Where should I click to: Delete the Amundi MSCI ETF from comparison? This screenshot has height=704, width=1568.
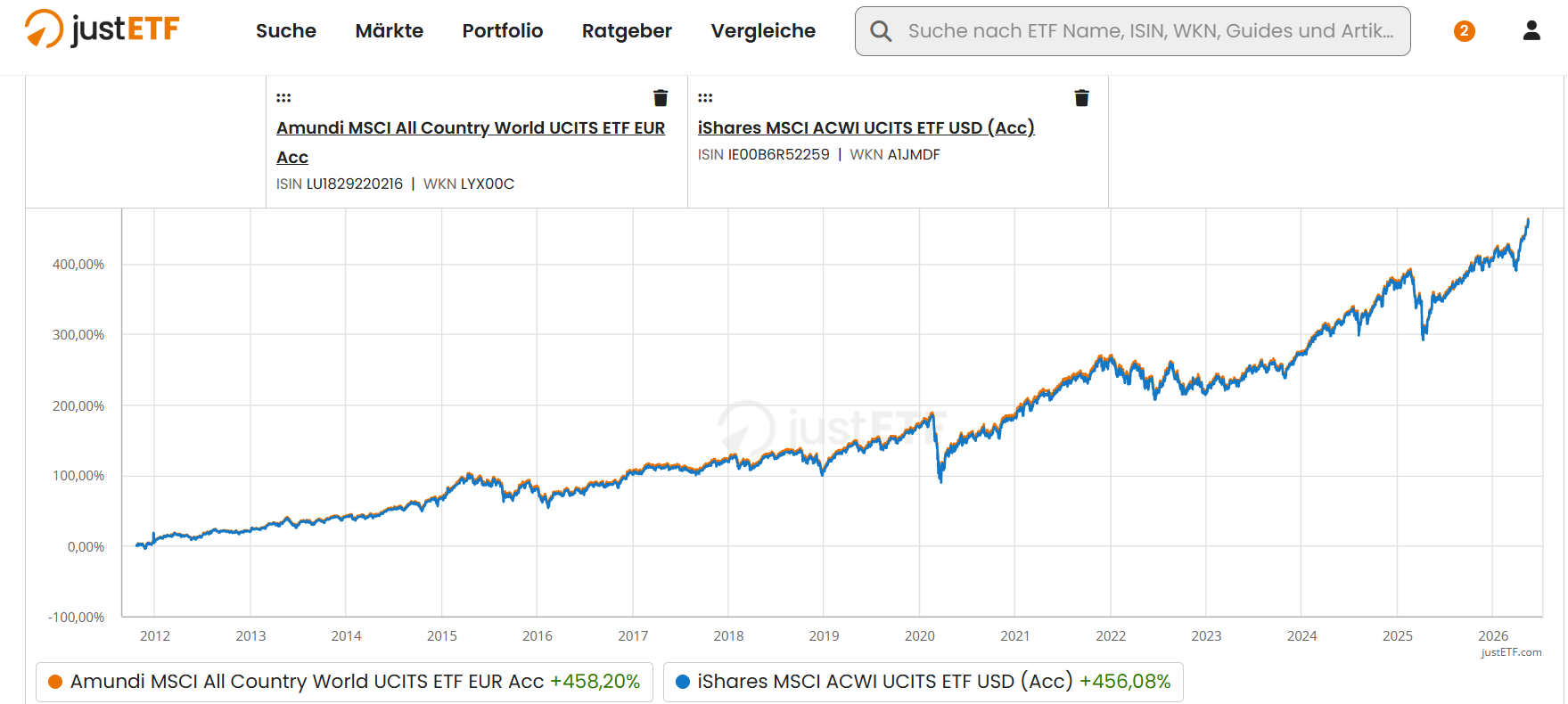coord(661,98)
